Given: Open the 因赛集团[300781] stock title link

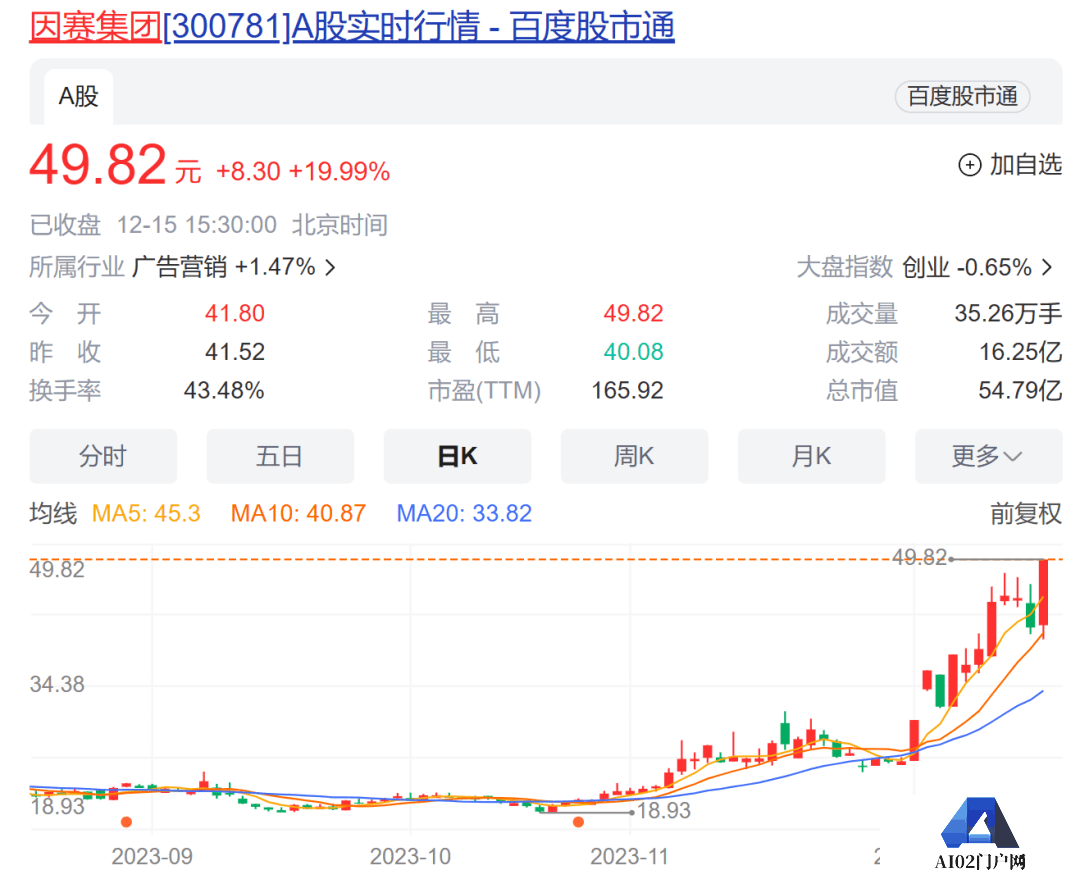Looking at the screenshot, I should [351, 27].
